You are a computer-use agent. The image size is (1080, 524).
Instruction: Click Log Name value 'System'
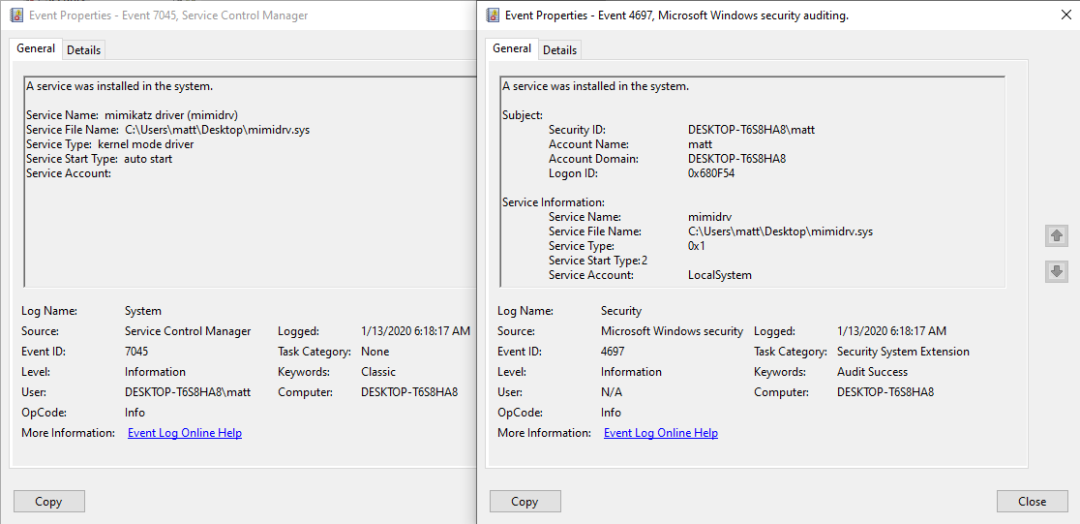(143, 311)
